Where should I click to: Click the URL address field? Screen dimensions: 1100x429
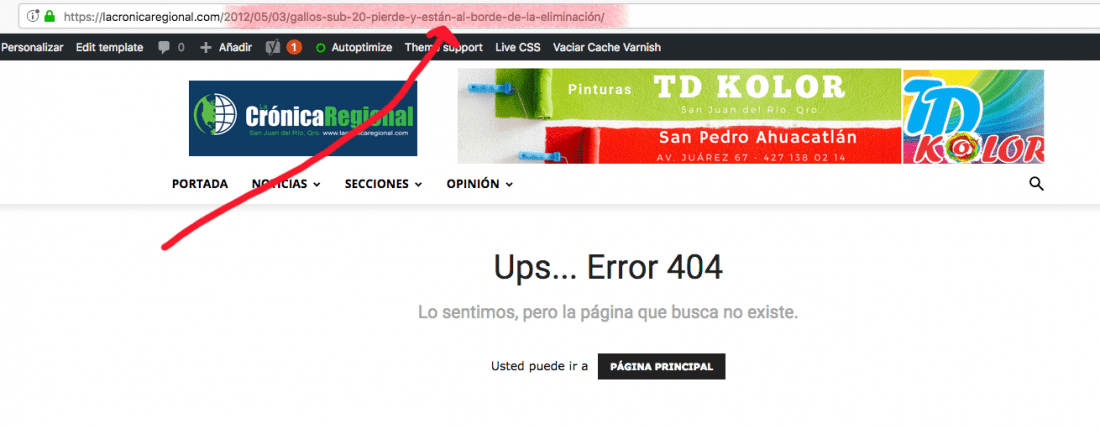(x=558, y=15)
